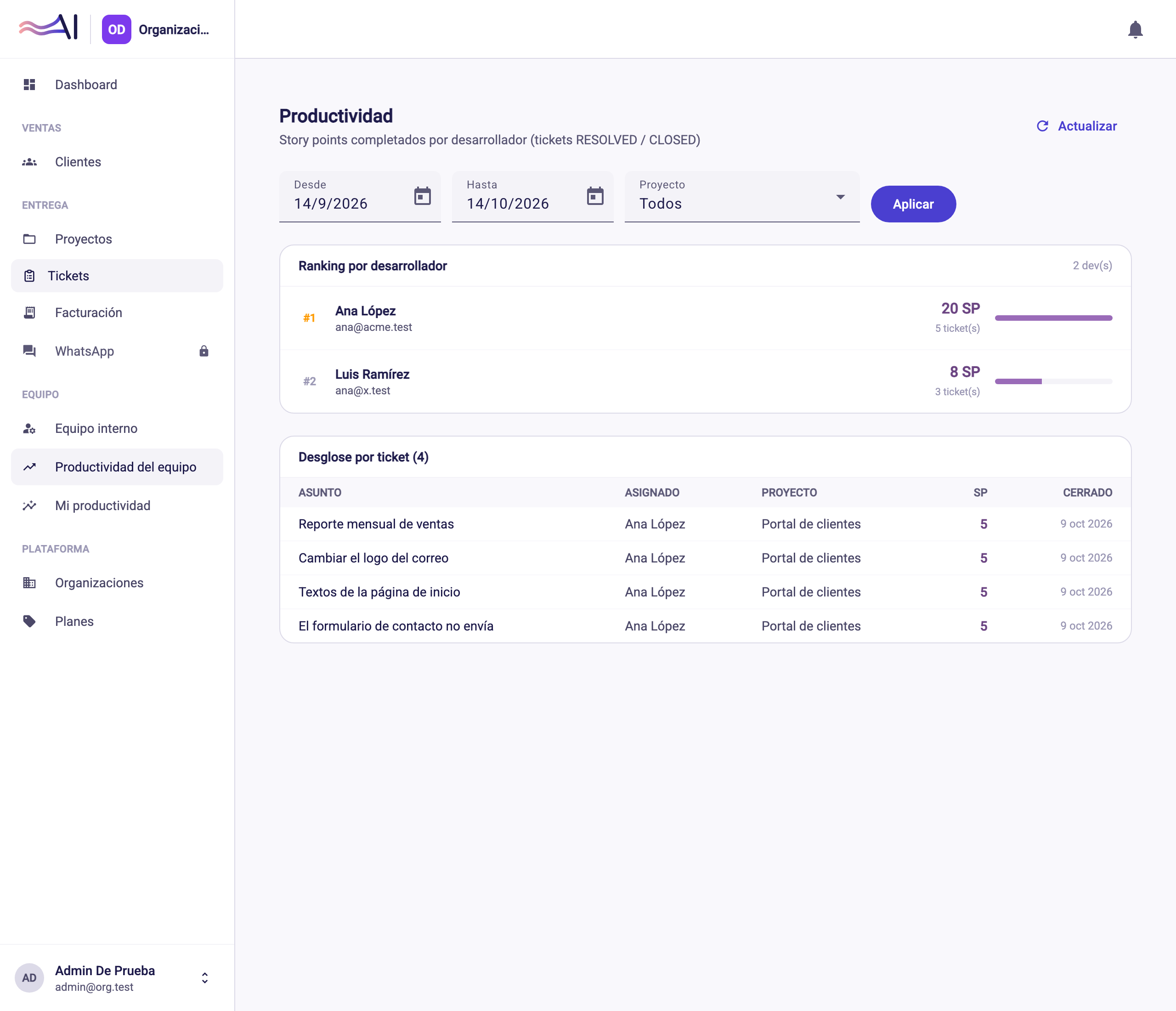Screen dimensions: 1176x1011
Task: Go to Tickets in sidebar
Action: click(117, 276)
